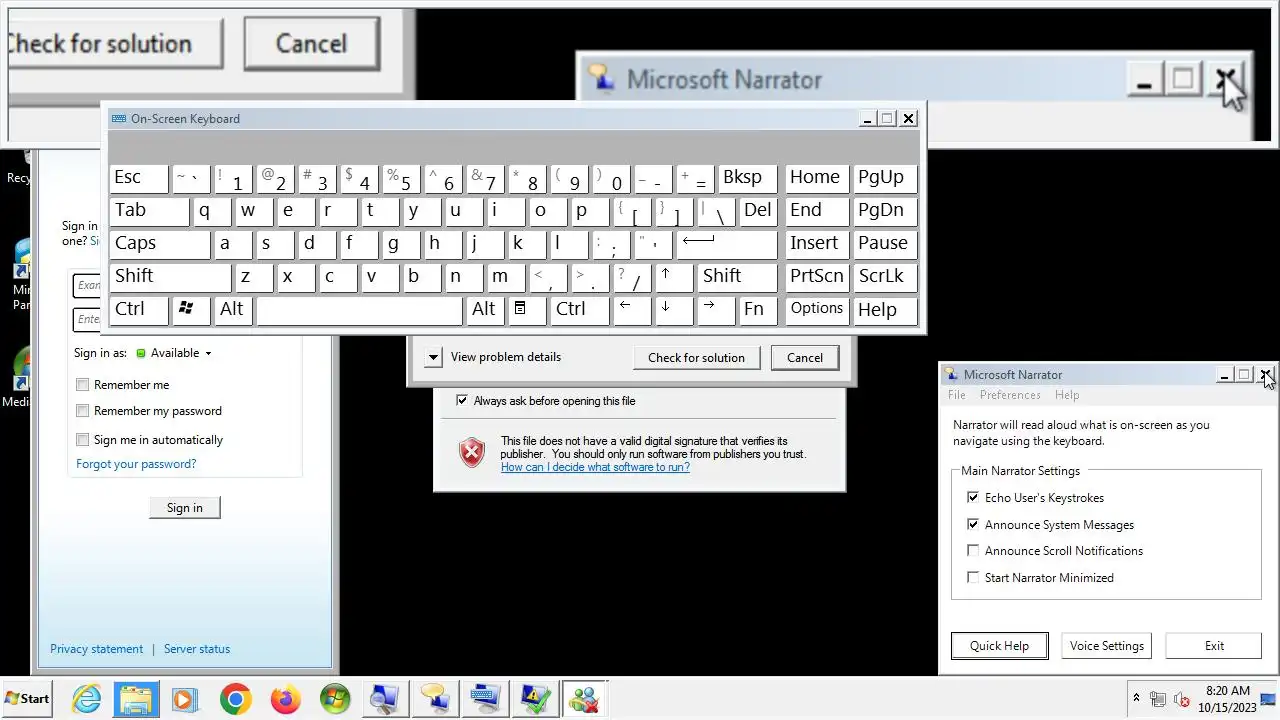Screen dimensions: 1280x720
Task: Click the space bar on keyboard
Action: click(x=359, y=309)
